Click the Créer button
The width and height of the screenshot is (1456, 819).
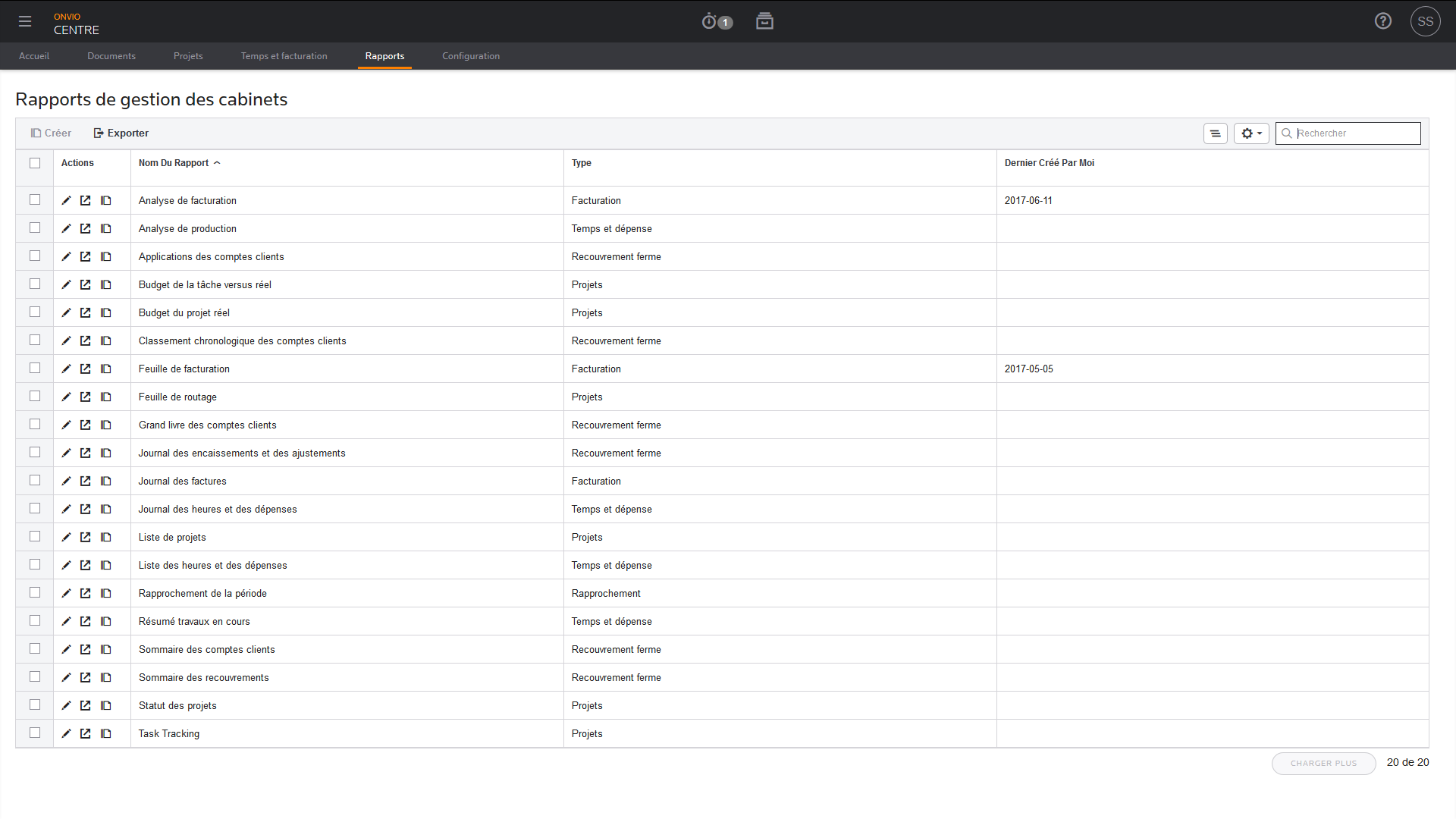point(51,133)
